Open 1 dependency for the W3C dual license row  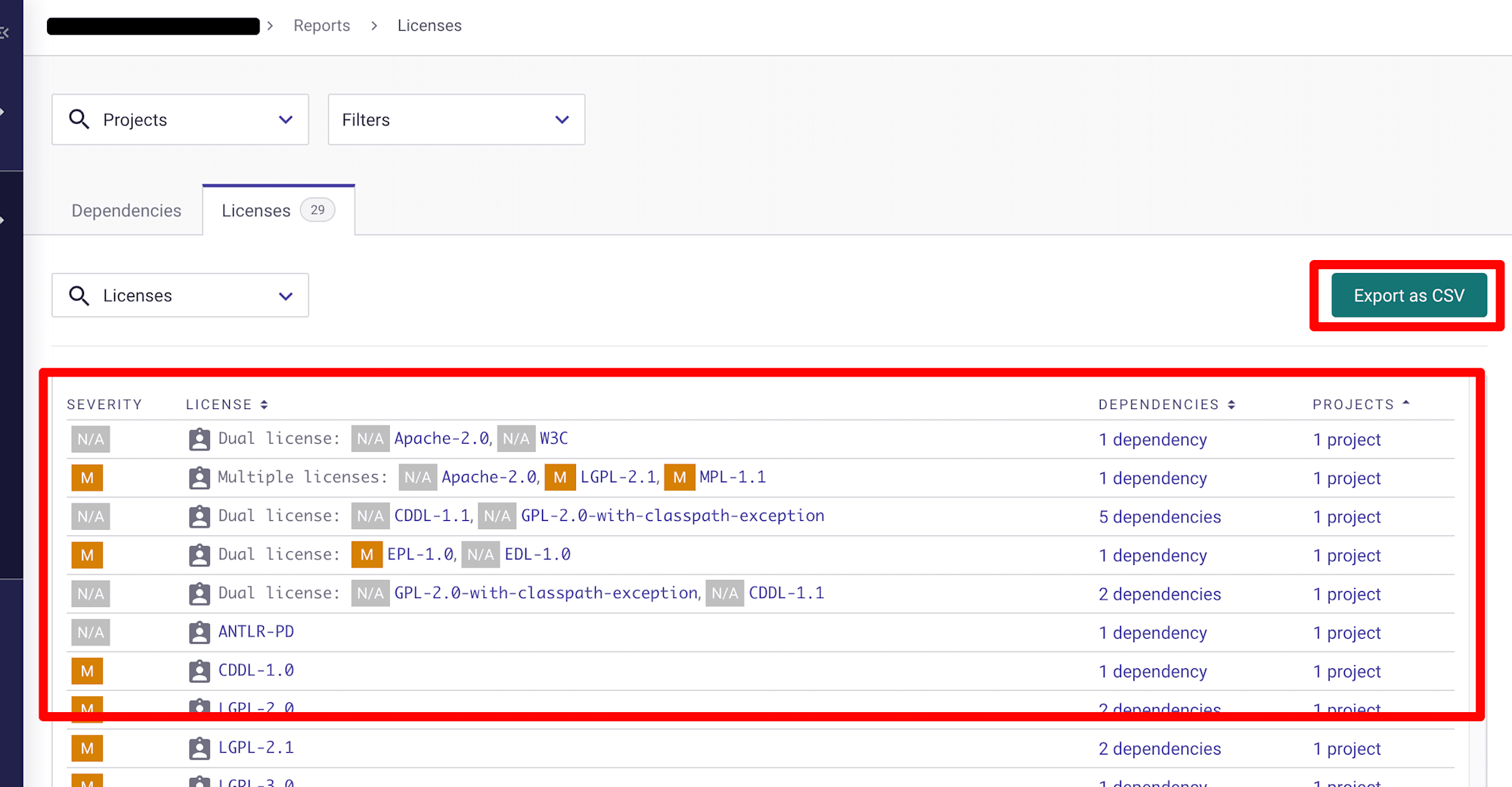point(1153,440)
